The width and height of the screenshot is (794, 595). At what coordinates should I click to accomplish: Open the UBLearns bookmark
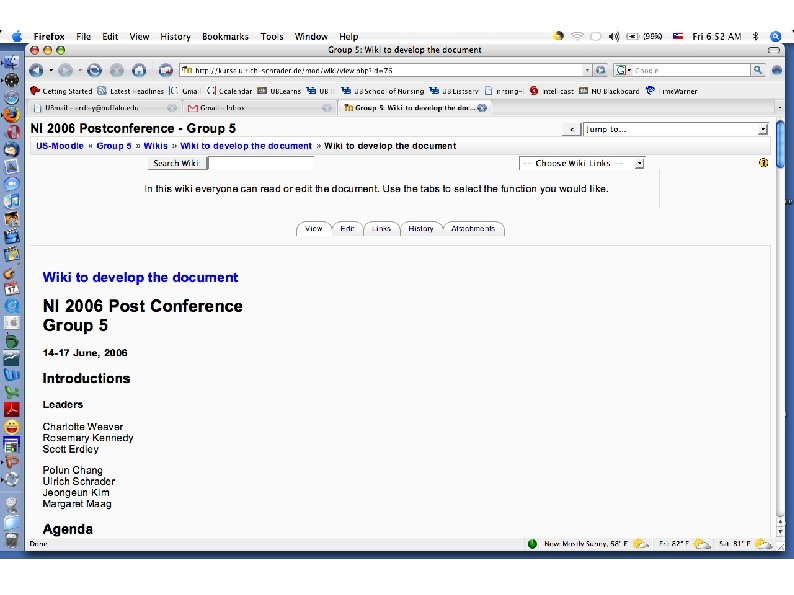coord(280,91)
